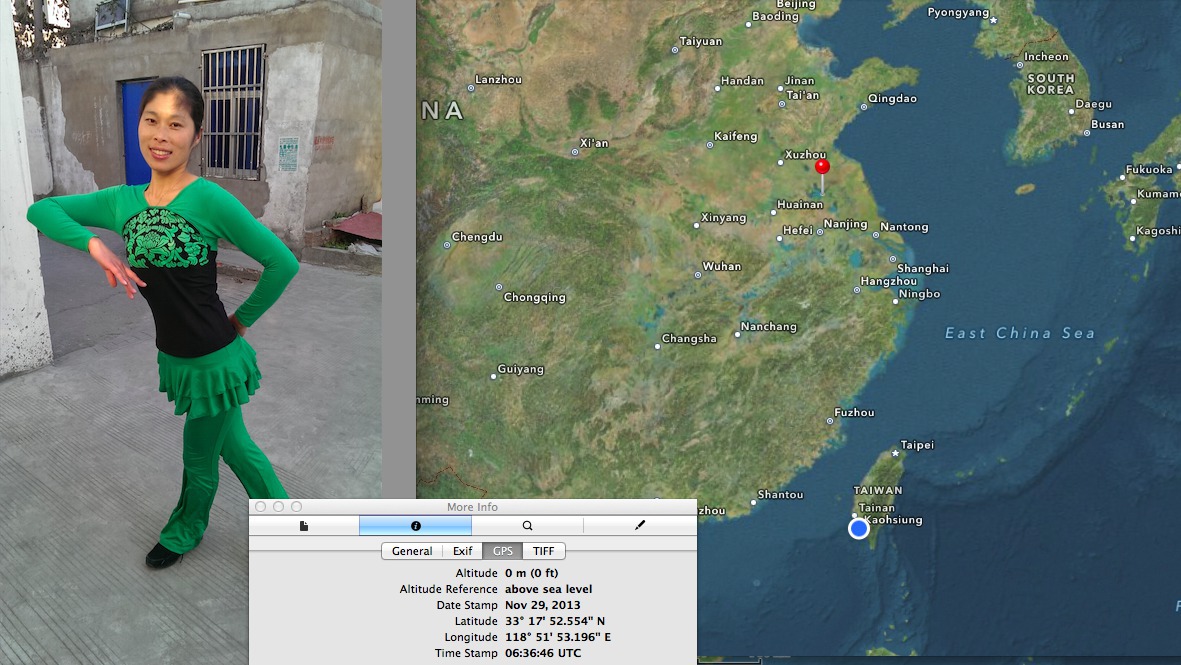Close the More Info window
This screenshot has width=1181, height=665.
coord(261,507)
